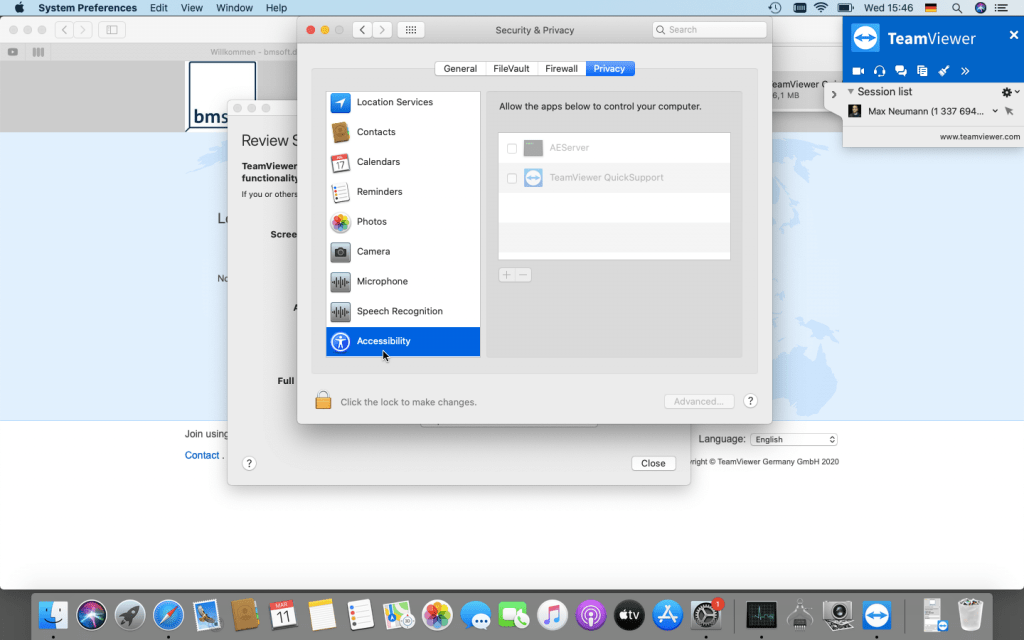1024x640 pixels.
Task: Switch to the Privacy tab
Action: 609,69
